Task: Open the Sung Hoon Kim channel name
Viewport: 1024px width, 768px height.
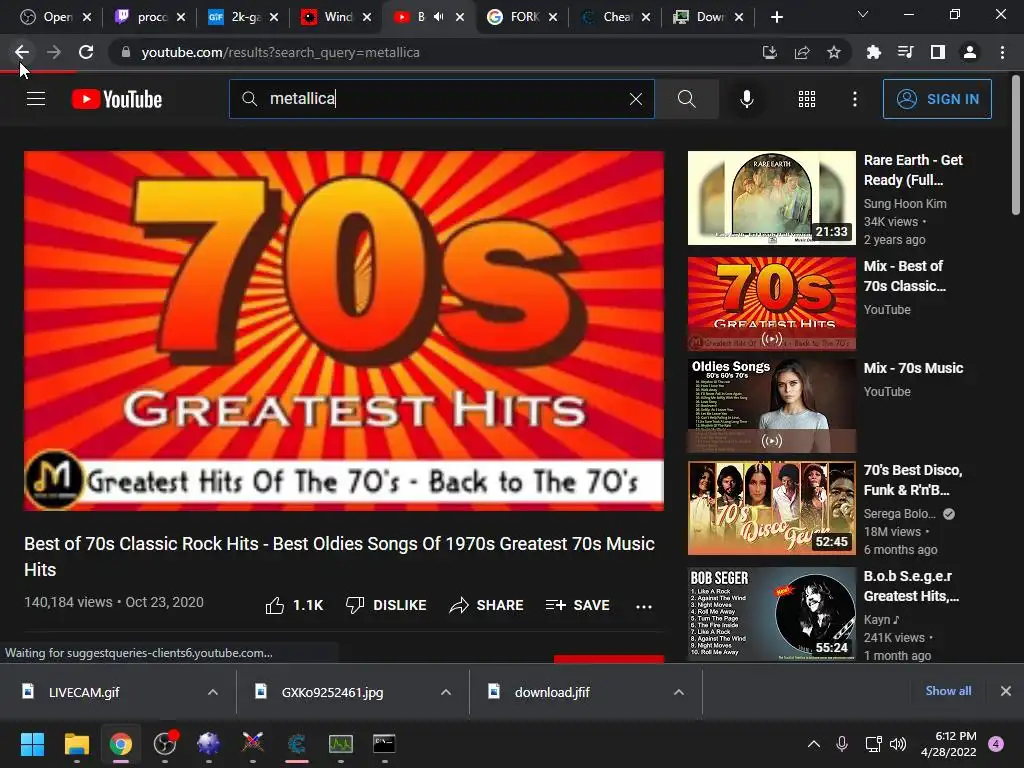Action: (904, 204)
